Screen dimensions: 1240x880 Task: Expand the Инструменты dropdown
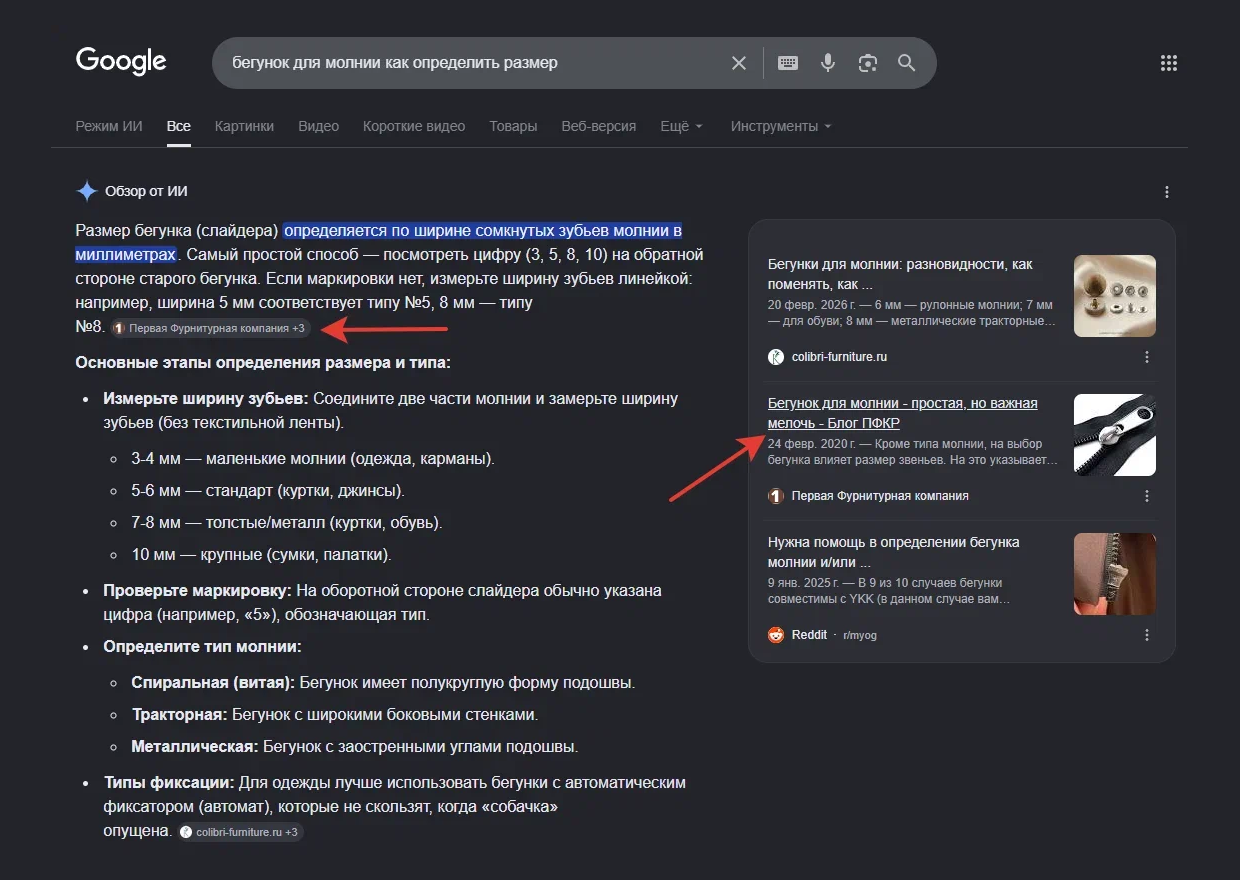point(781,126)
